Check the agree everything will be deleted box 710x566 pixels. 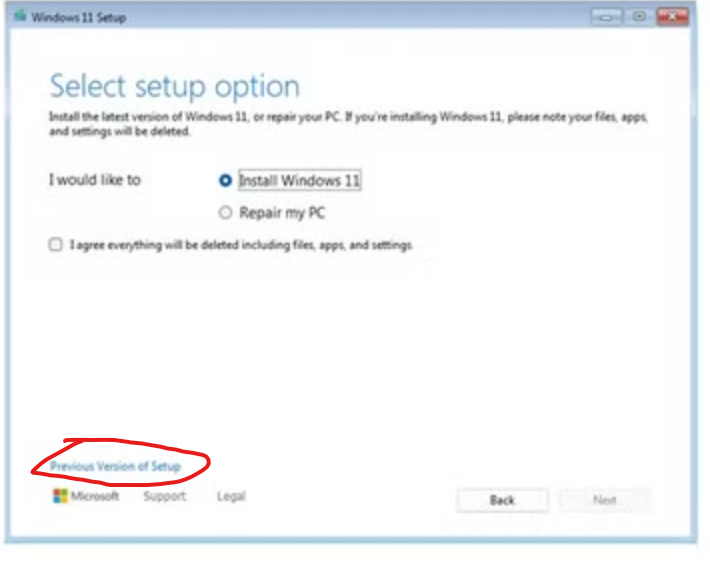[x=55, y=245]
